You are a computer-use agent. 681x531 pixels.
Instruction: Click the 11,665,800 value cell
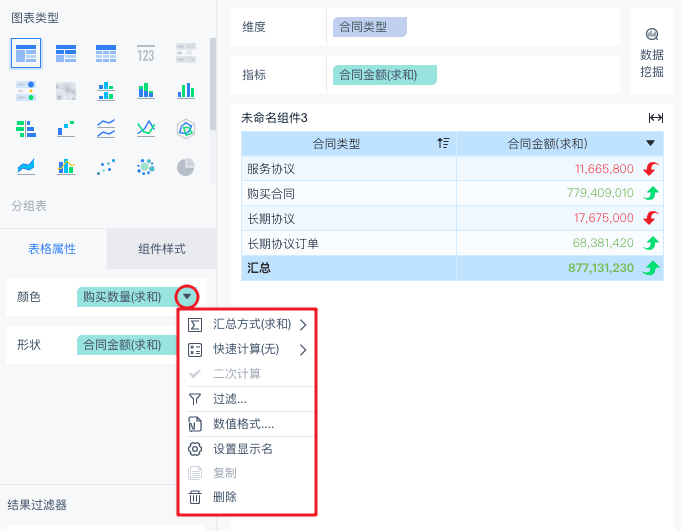click(x=560, y=168)
